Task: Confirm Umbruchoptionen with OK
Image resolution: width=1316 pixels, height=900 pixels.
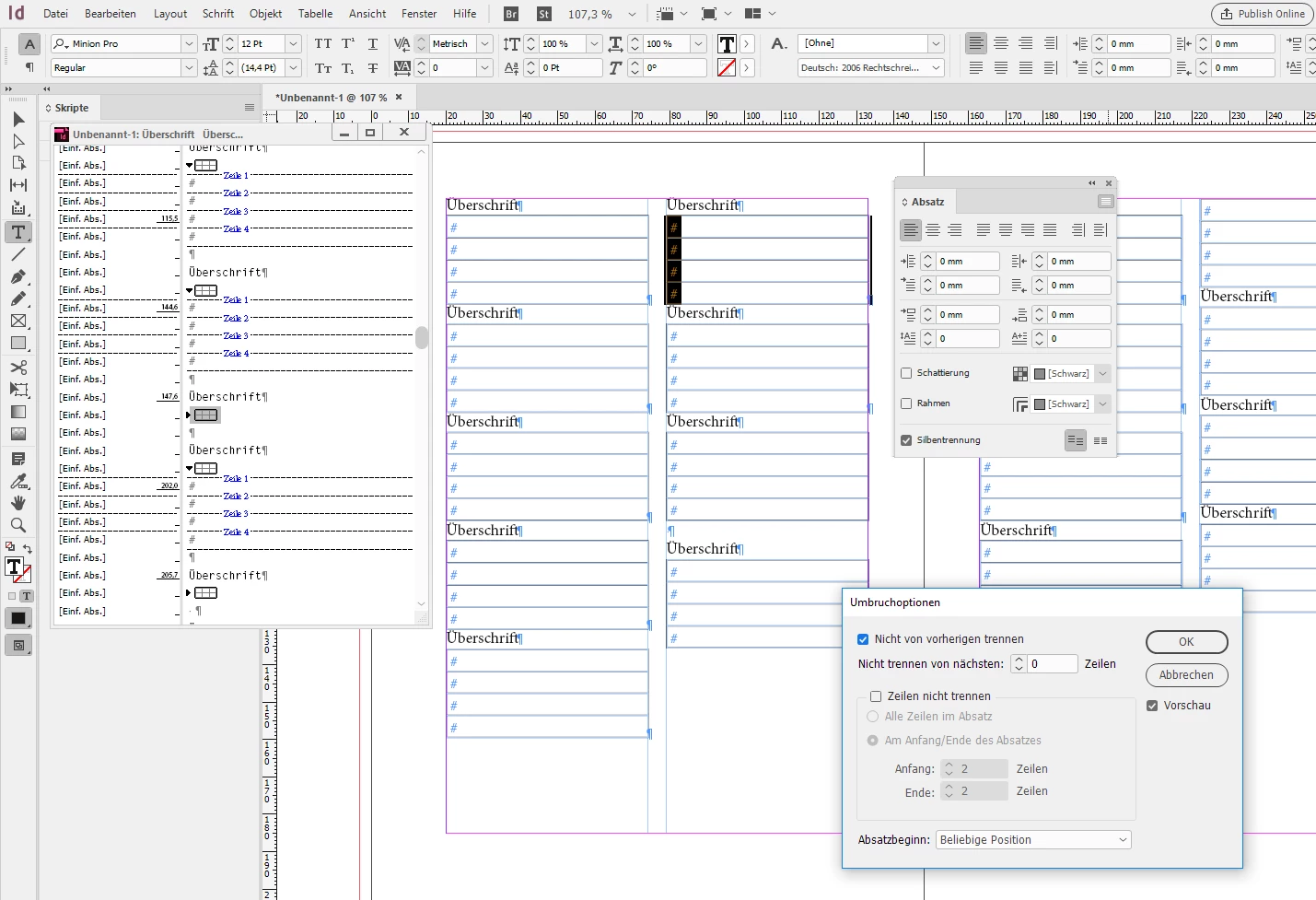Action: 1186,642
